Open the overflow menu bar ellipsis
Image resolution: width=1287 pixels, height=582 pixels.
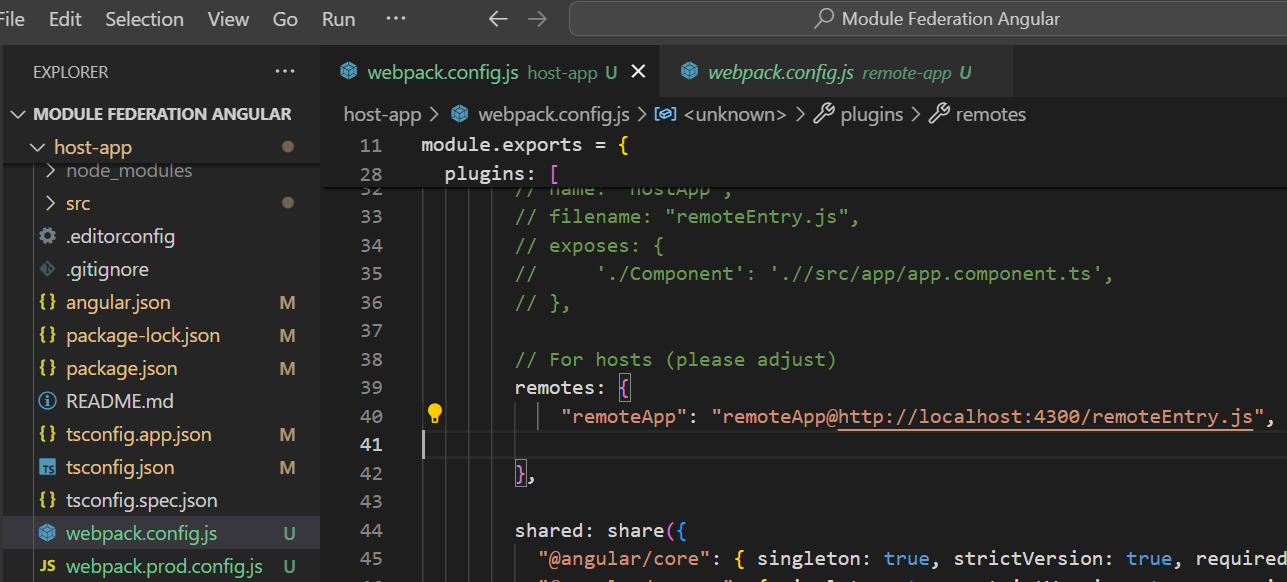tap(396, 19)
